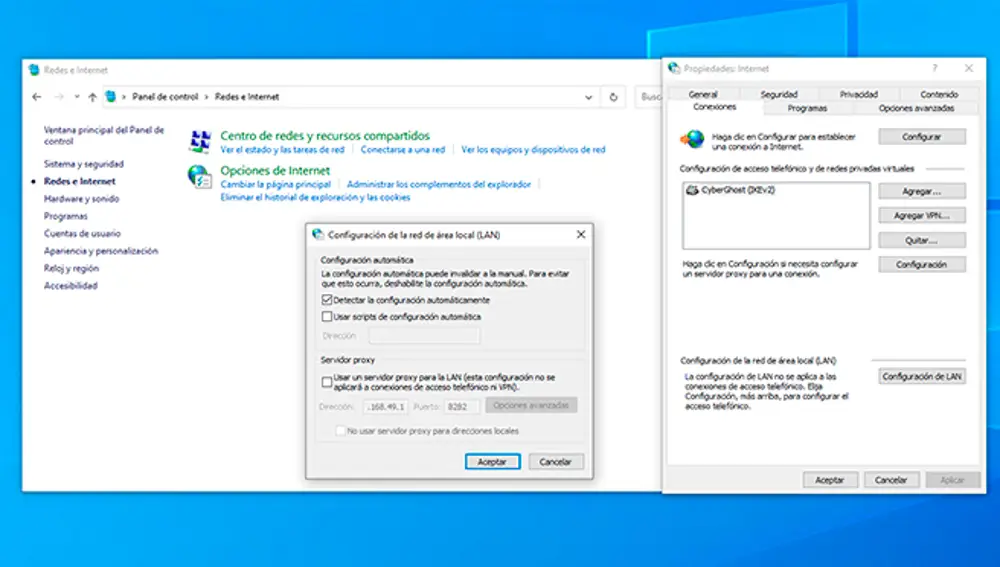Click the 'Agregar VPN...' button
This screenshot has width=1000, height=567.
click(922, 216)
